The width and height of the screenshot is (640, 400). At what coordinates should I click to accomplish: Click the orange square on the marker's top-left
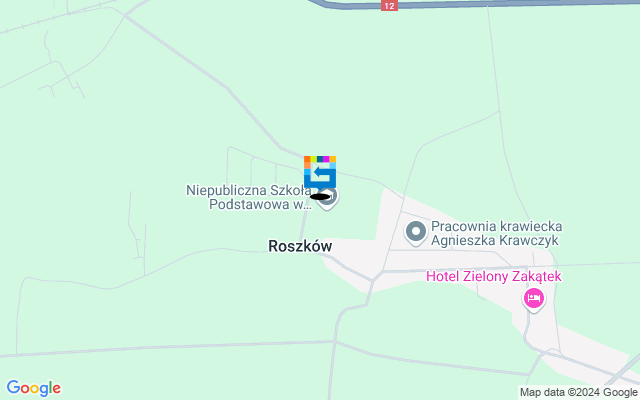coord(307,159)
